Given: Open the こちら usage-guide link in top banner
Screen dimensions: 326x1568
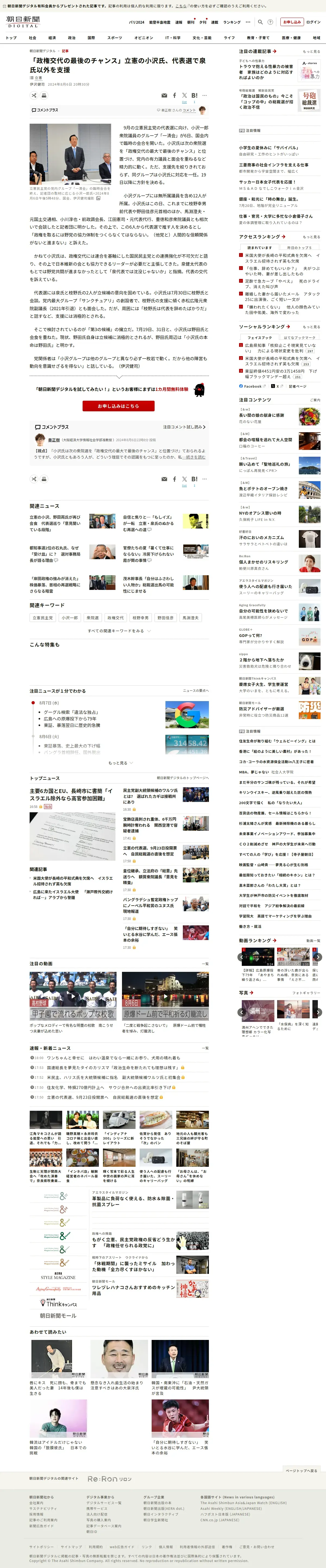Looking at the screenshot, I should [x=182, y=5].
